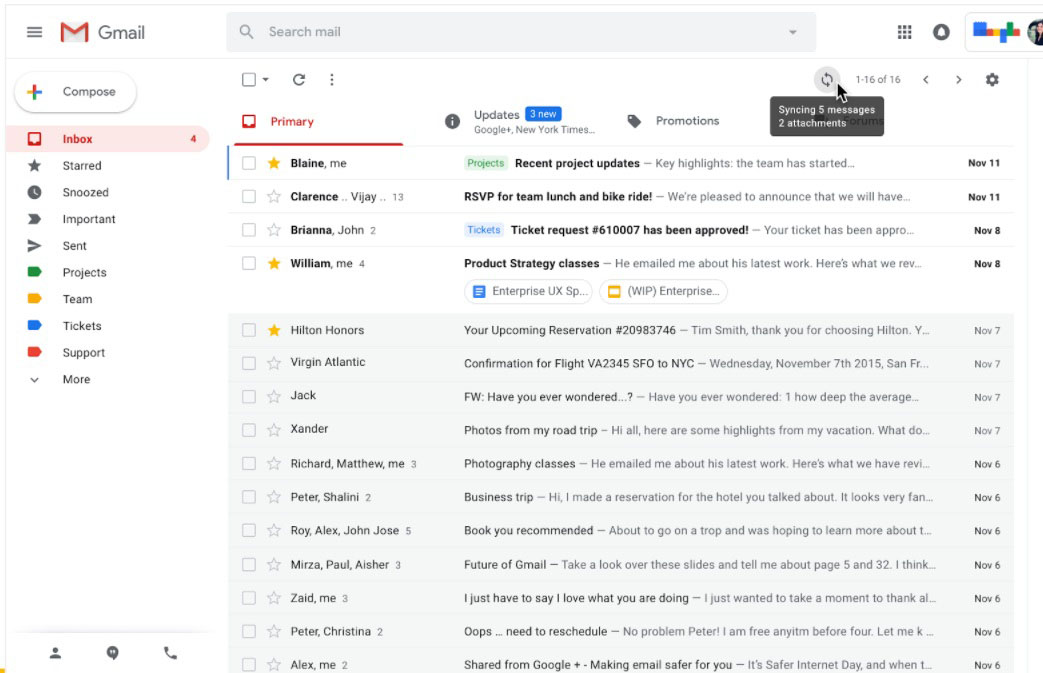Open the Starred folder
This screenshot has width=1043, height=673.
point(82,166)
